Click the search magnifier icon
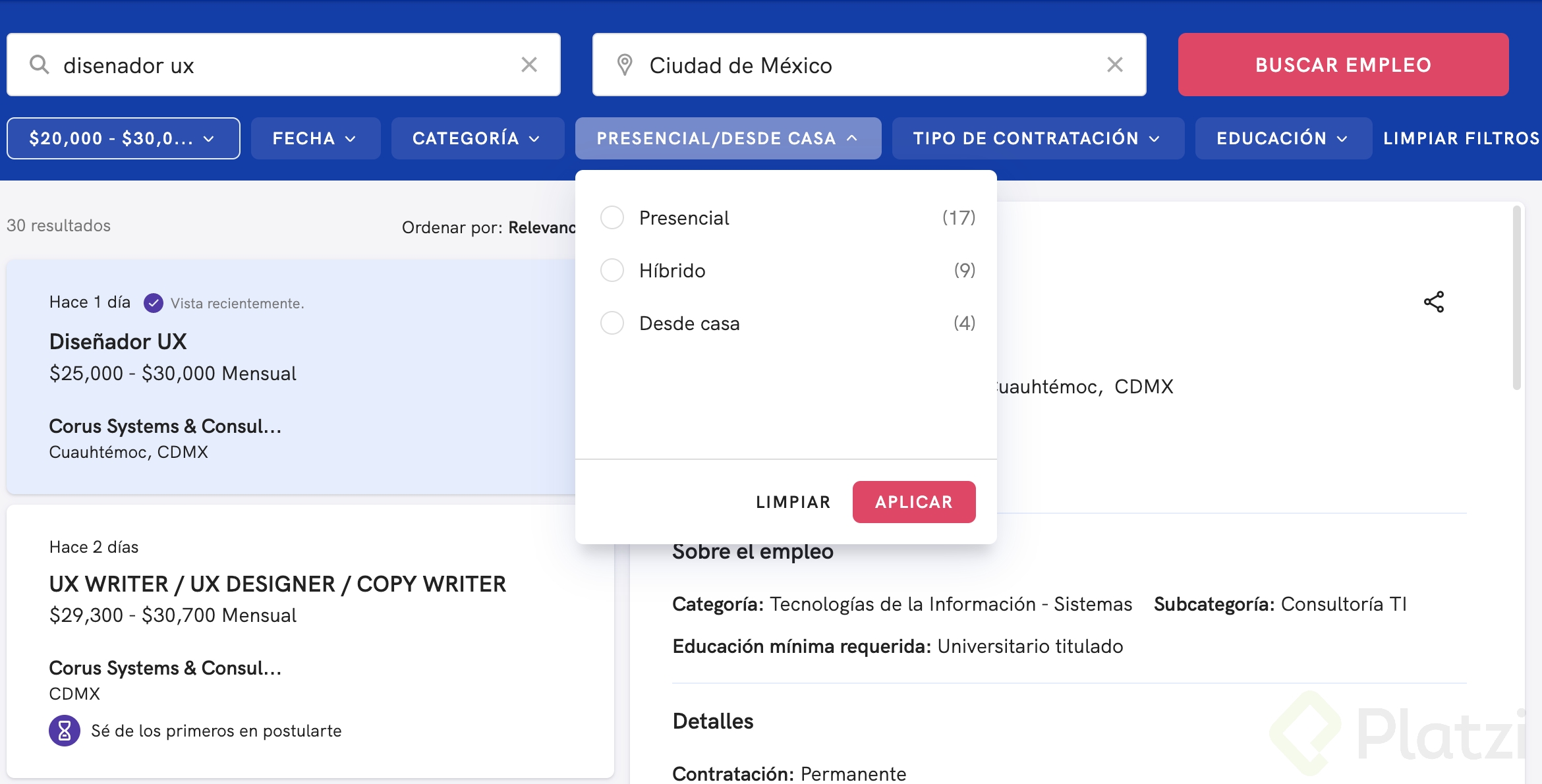Image resolution: width=1542 pixels, height=784 pixels. [x=40, y=65]
